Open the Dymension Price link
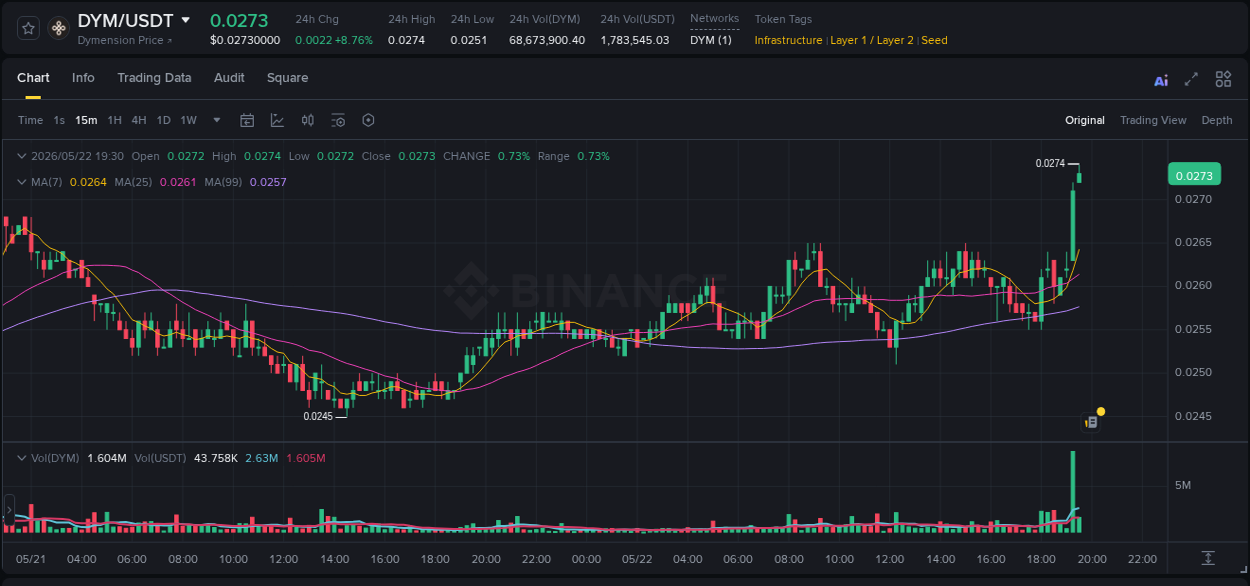This screenshot has width=1250, height=586. [x=124, y=40]
